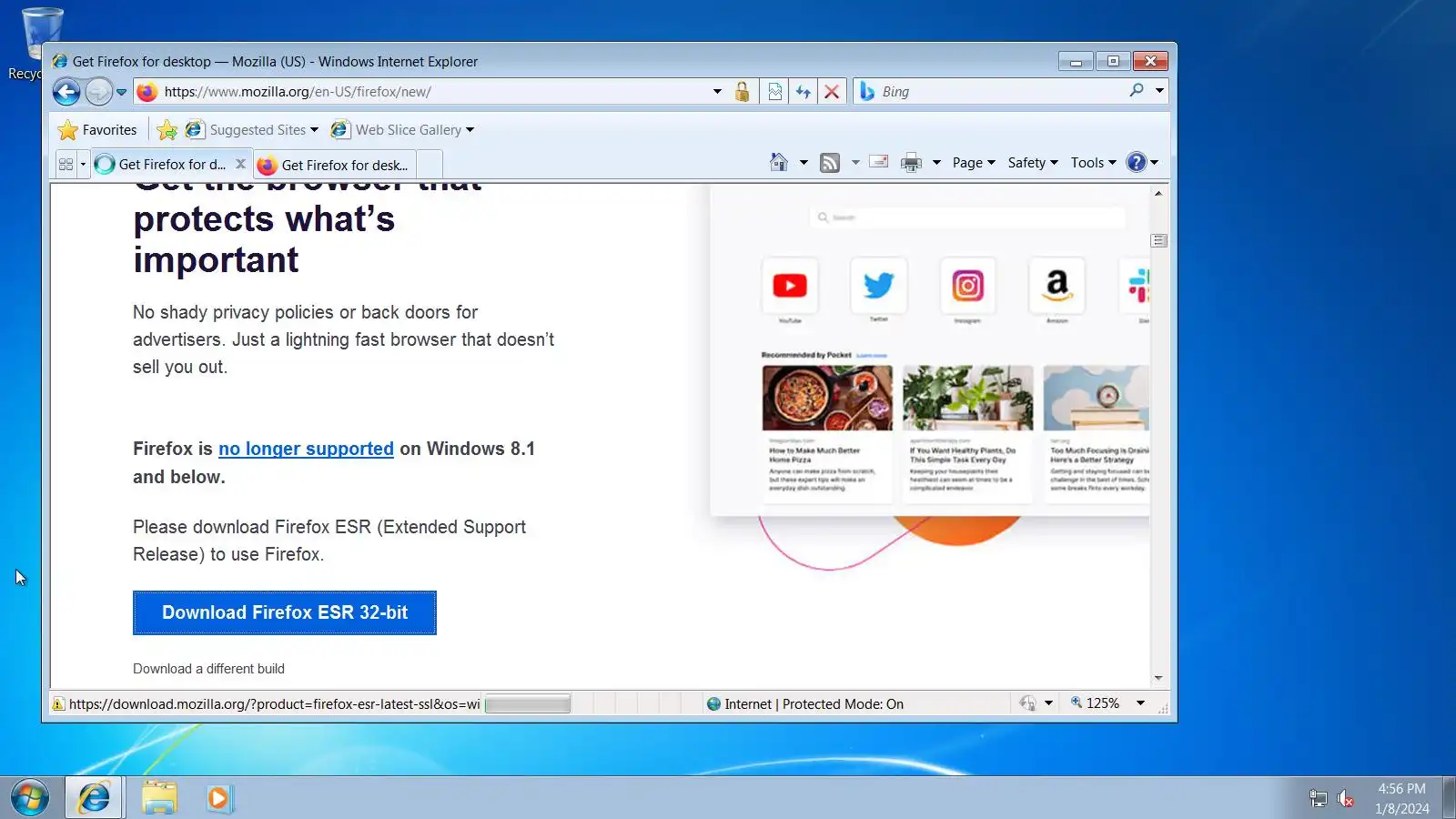1456x819 pixels.
Task: Open the Quick Tabs grid view
Action: click(66, 165)
